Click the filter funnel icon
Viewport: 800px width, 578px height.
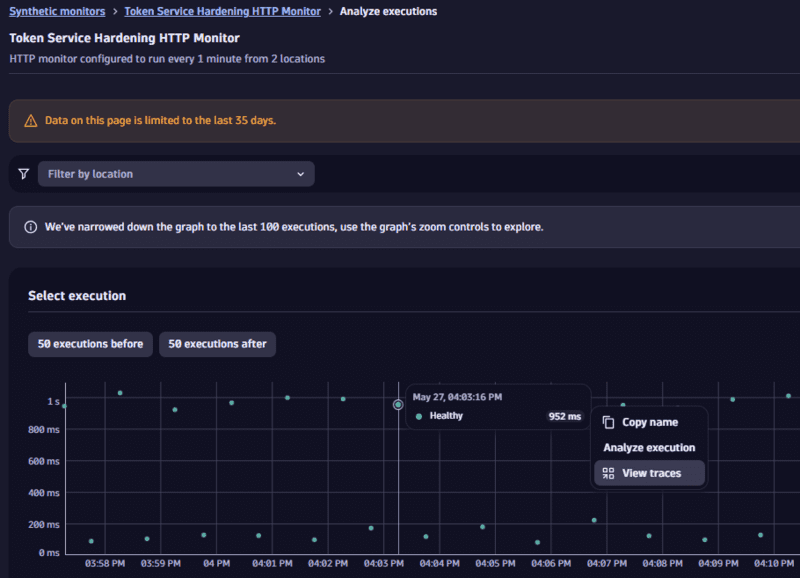click(23, 173)
